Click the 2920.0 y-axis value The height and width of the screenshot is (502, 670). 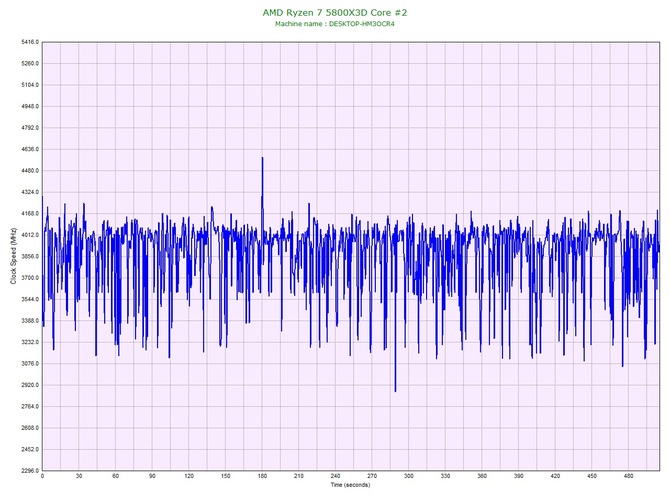pos(30,385)
